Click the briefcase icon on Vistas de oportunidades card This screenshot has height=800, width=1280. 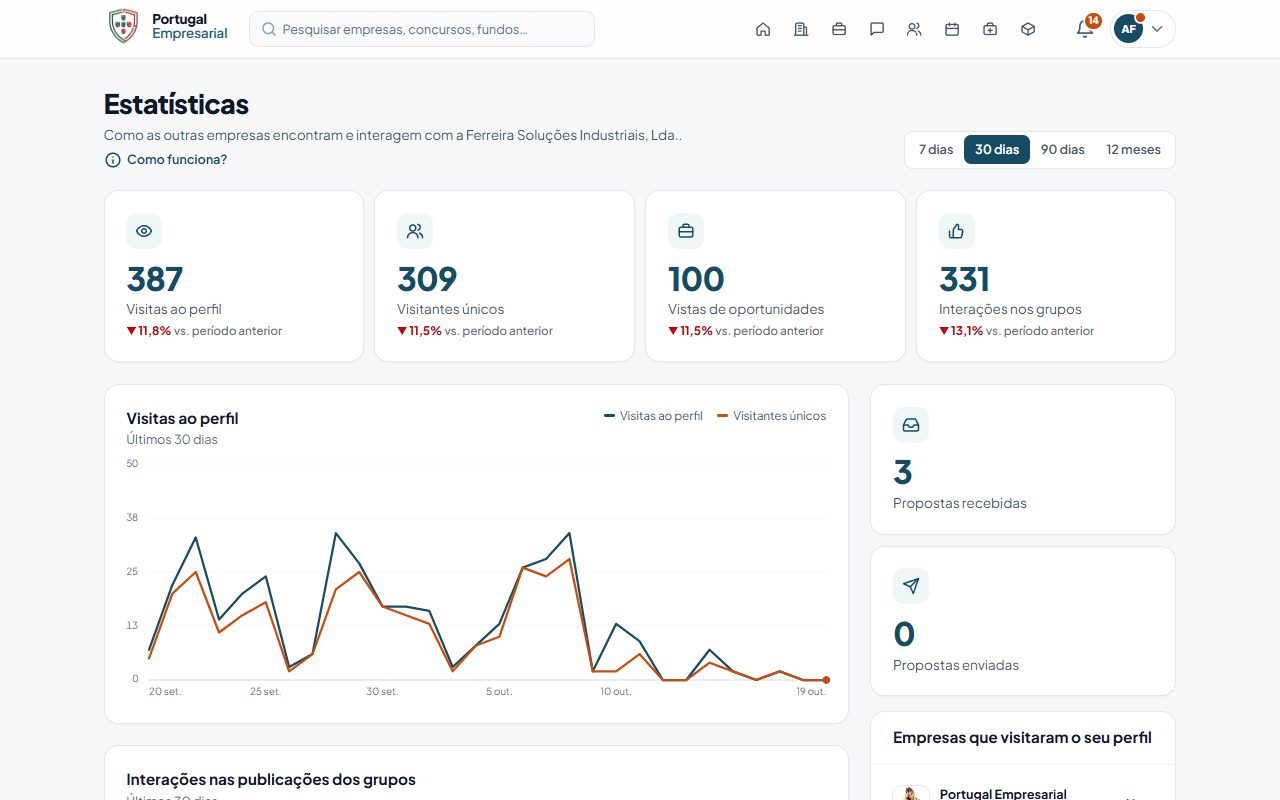[x=686, y=231]
